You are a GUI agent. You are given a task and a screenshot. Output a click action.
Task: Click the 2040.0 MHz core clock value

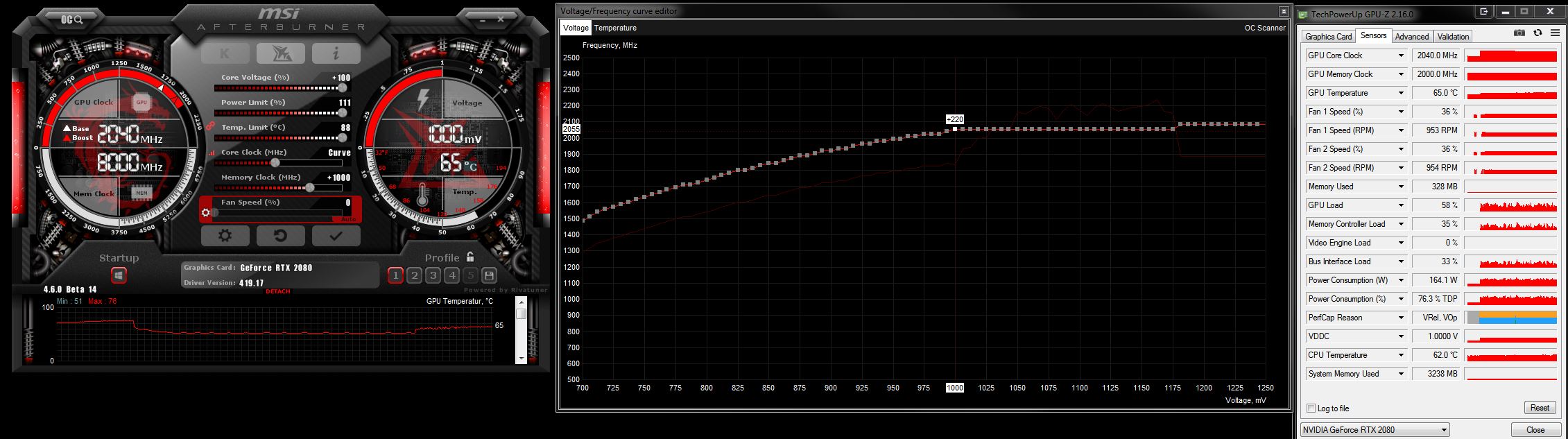(x=1436, y=55)
